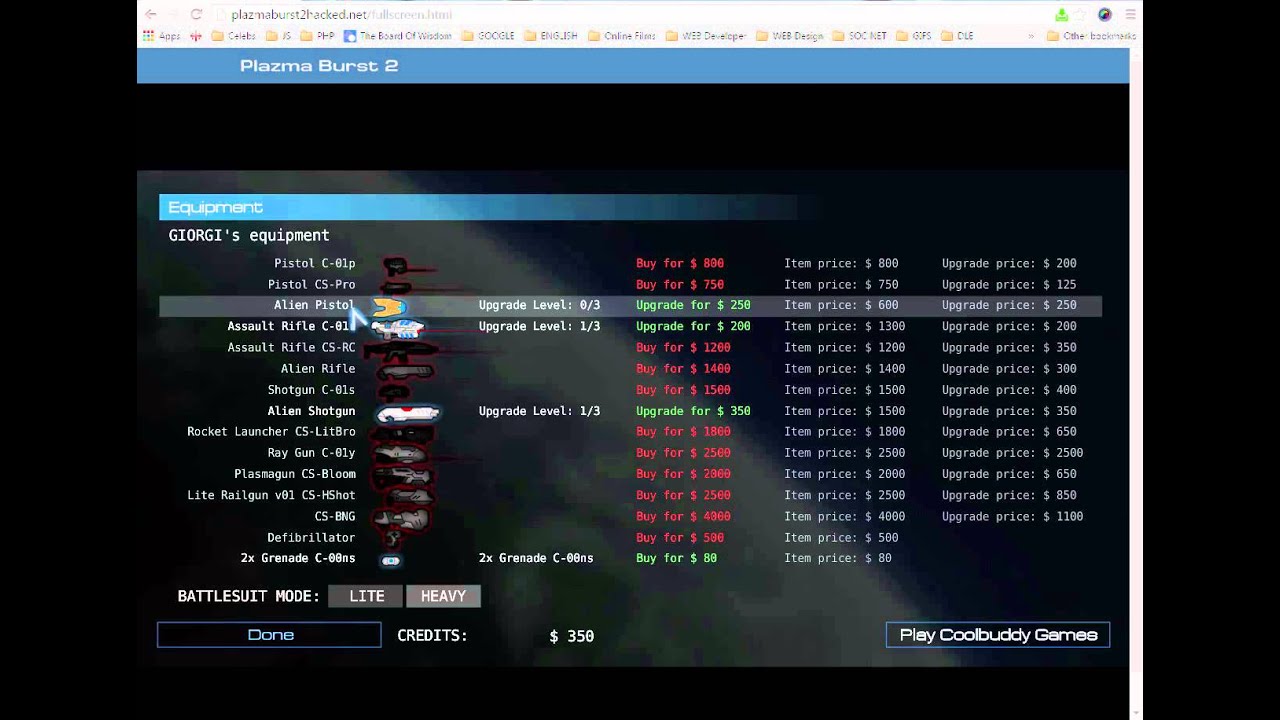Buy Pistol C-01p for $800
The width and height of the screenshot is (1280, 720).
point(680,264)
